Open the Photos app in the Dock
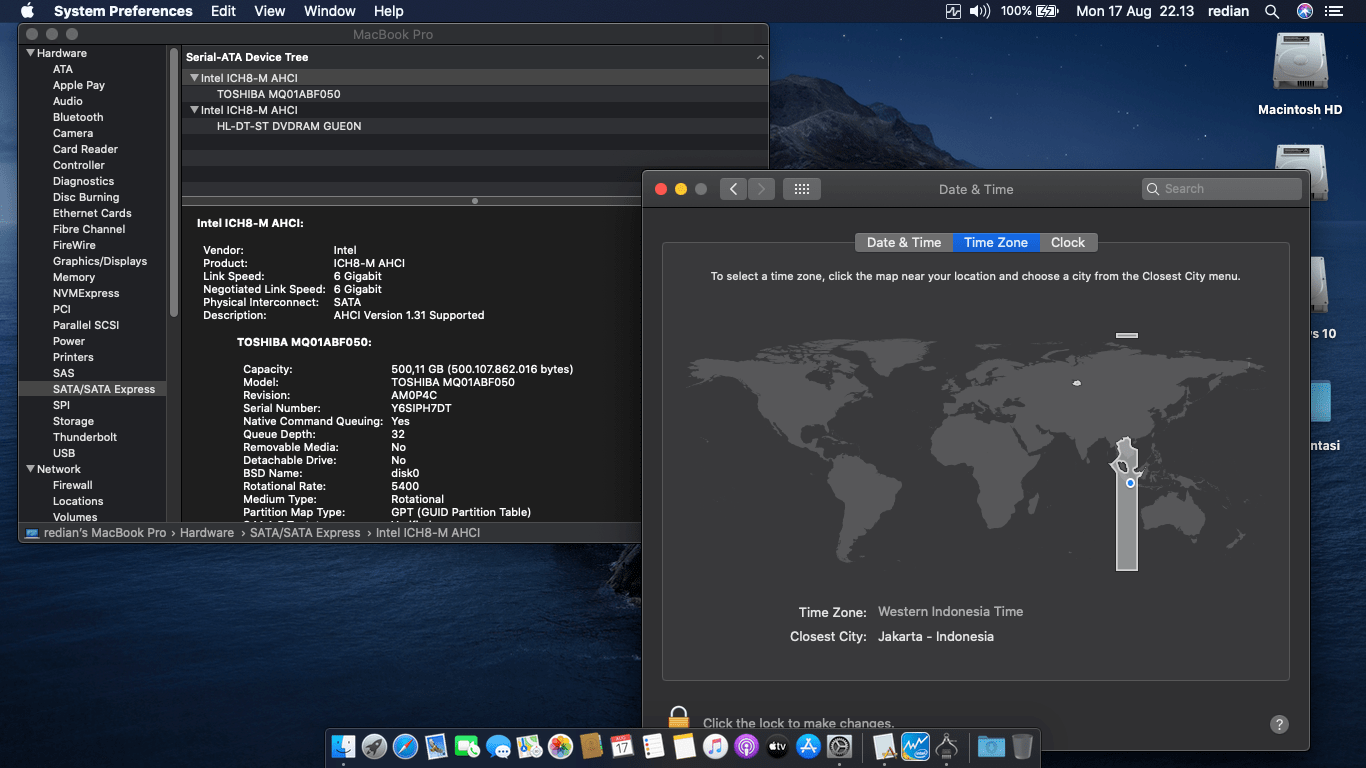1366x768 pixels. (560, 746)
